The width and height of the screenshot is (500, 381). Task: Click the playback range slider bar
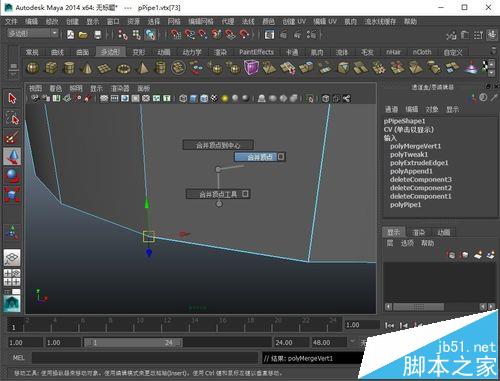133,342
